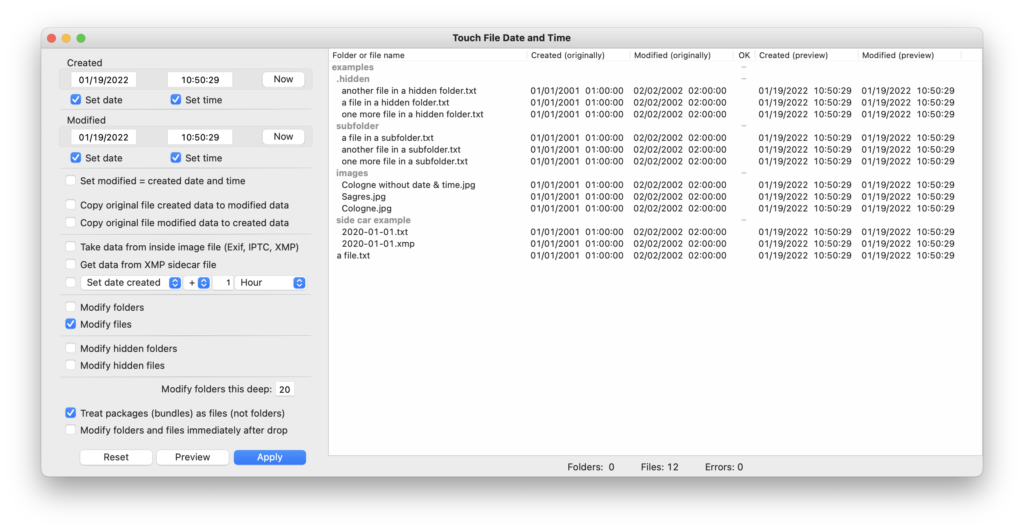Click the offset amount field showing 1
Screen dimensions: 1024x531
pos(223,282)
